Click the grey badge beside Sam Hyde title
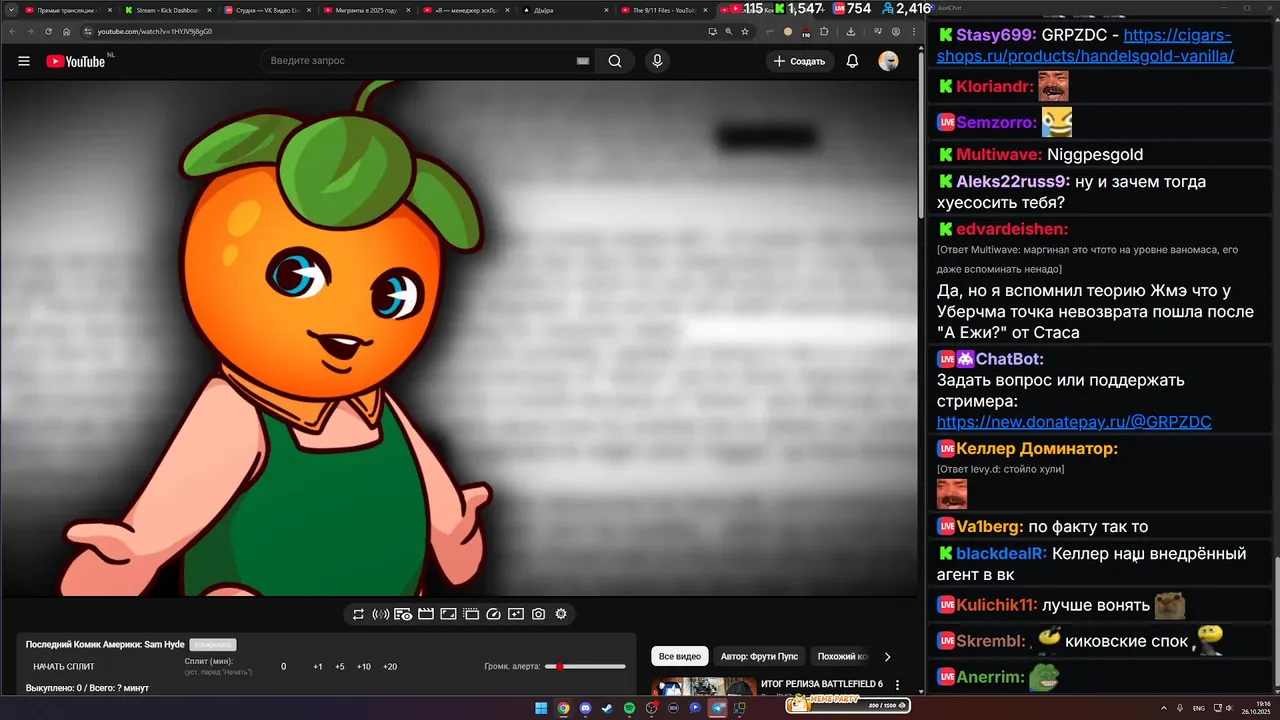This screenshot has width=1280, height=720. pos(213,645)
